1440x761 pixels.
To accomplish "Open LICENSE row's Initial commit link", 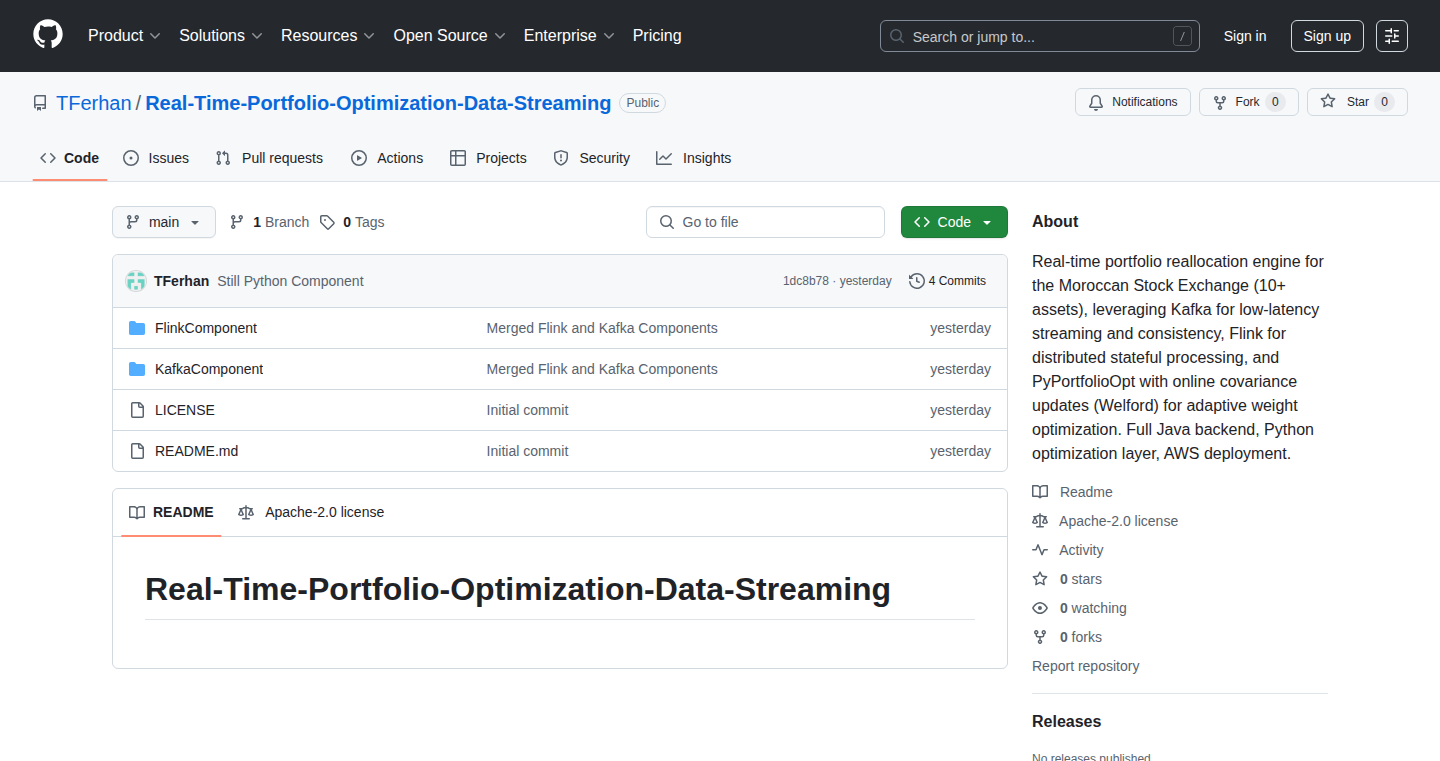I will click(527, 410).
